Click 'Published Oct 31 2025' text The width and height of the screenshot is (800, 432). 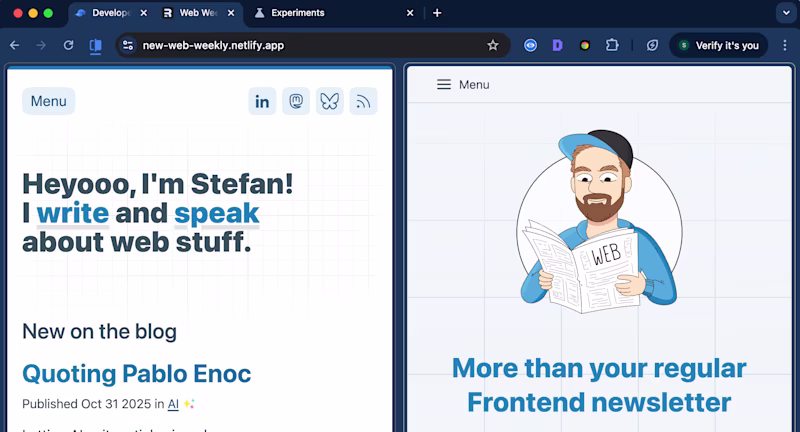(87, 404)
